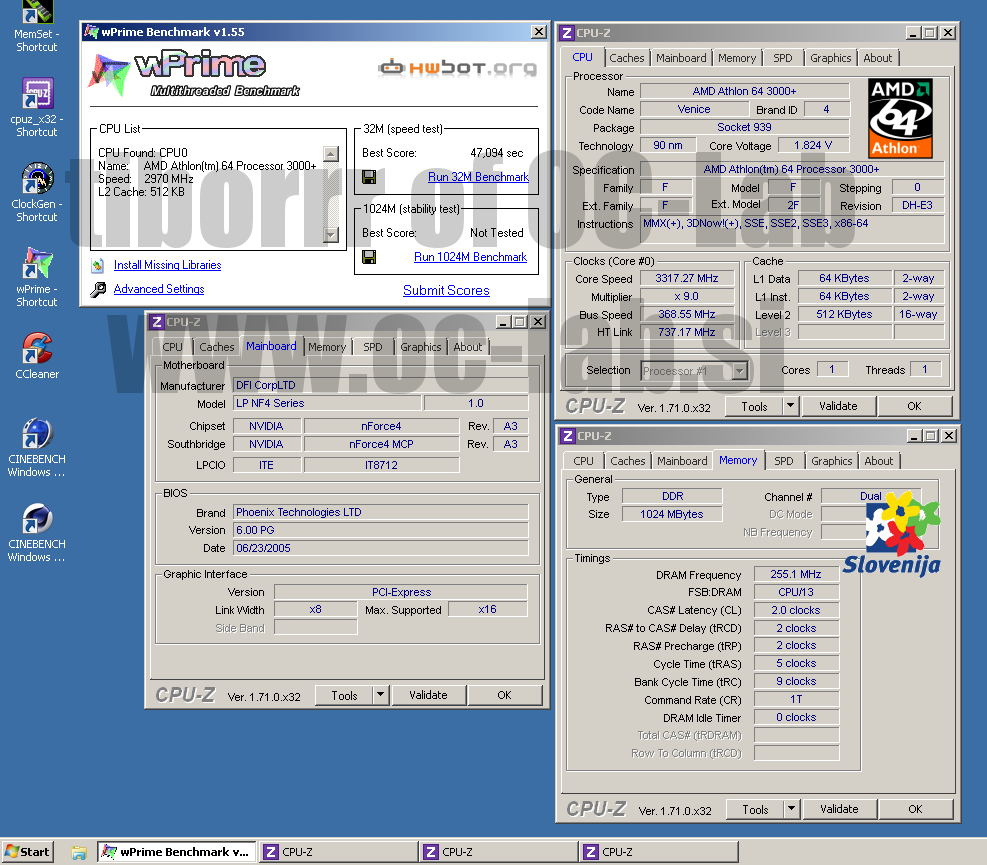Expand the Processor #1 selection dropdown
987x865 pixels.
click(x=740, y=371)
